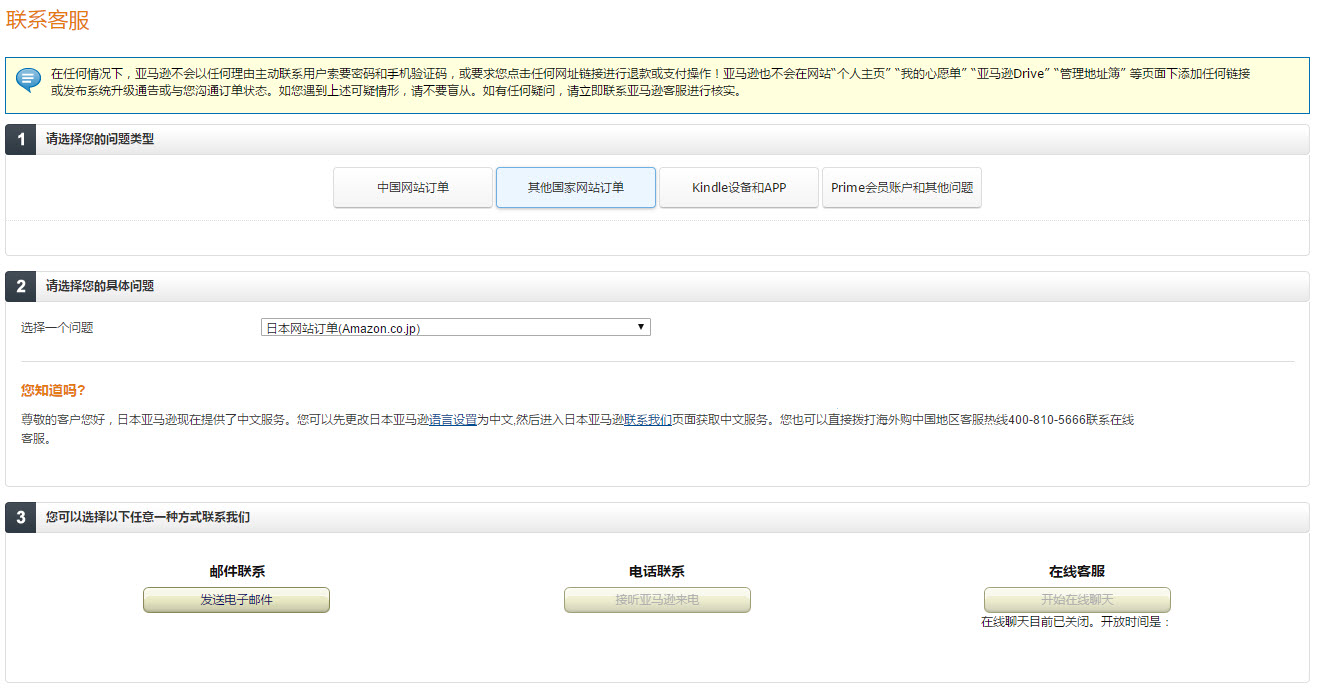Click the 选择一个问题 label
This screenshot has width=1317, height=688.
pyautogui.click(x=57, y=327)
